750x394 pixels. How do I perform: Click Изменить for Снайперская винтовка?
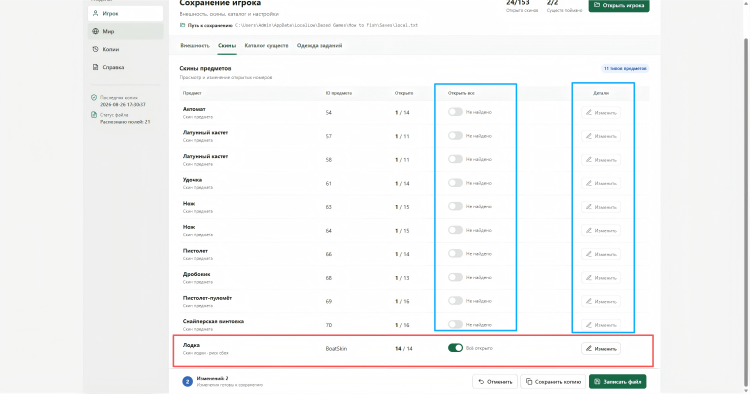pos(601,325)
